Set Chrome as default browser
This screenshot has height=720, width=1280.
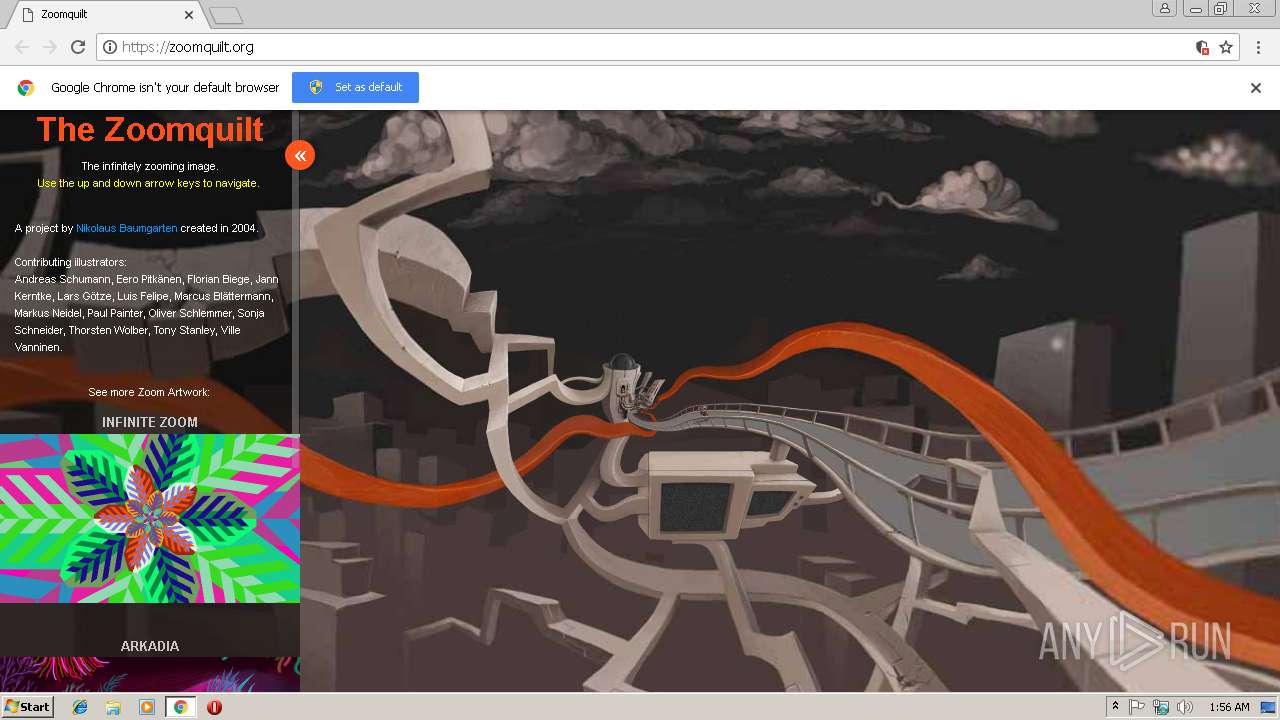355,87
